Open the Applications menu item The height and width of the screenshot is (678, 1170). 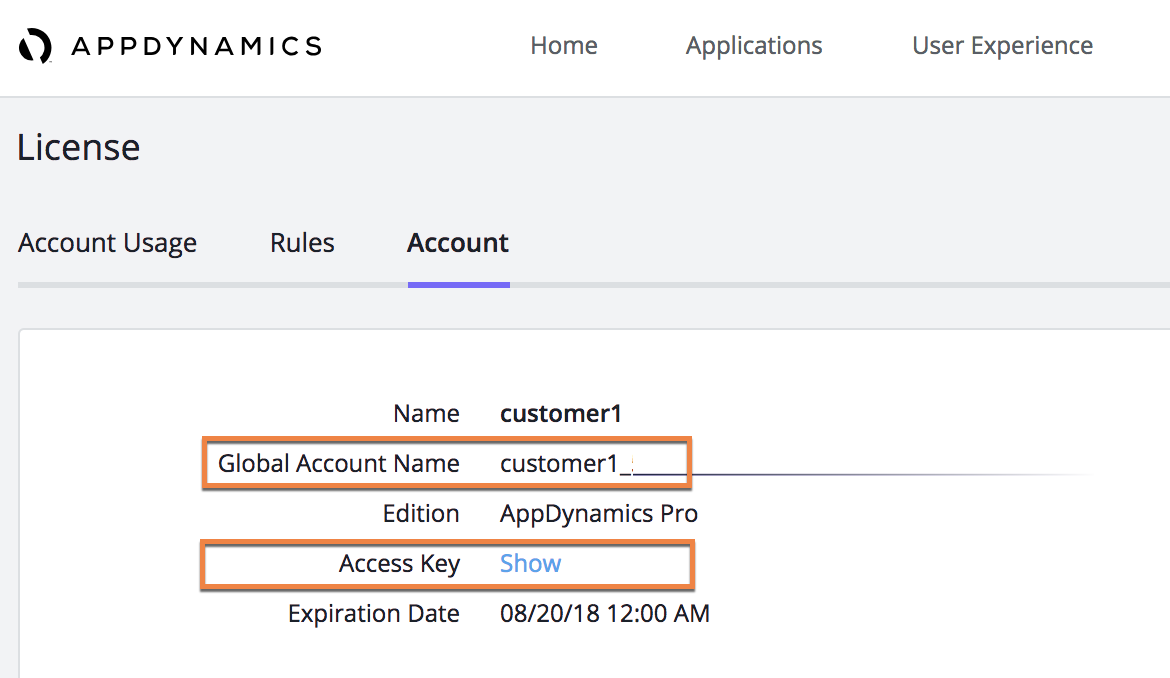tap(754, 46)
